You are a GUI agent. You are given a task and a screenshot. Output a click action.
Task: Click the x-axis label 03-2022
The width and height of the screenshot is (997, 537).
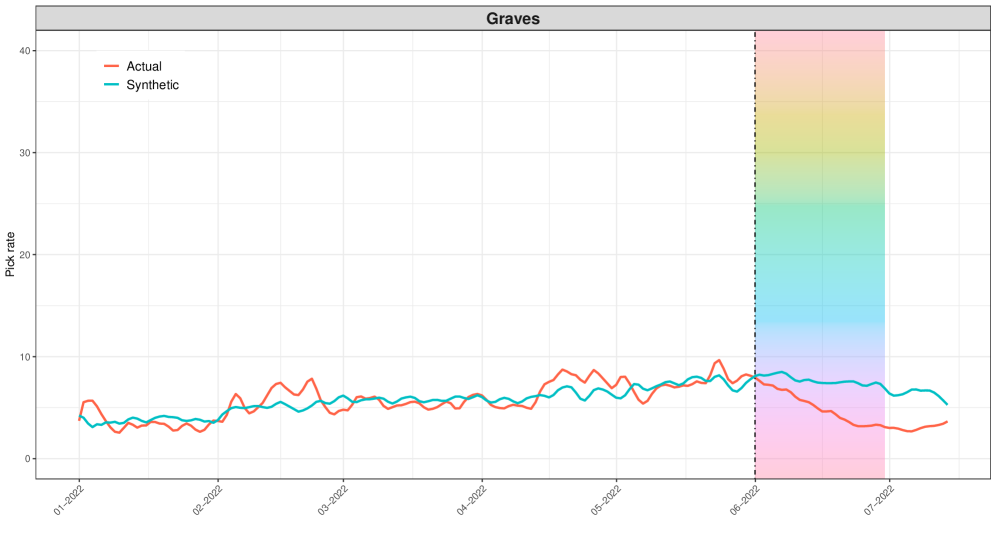(333, 500)
